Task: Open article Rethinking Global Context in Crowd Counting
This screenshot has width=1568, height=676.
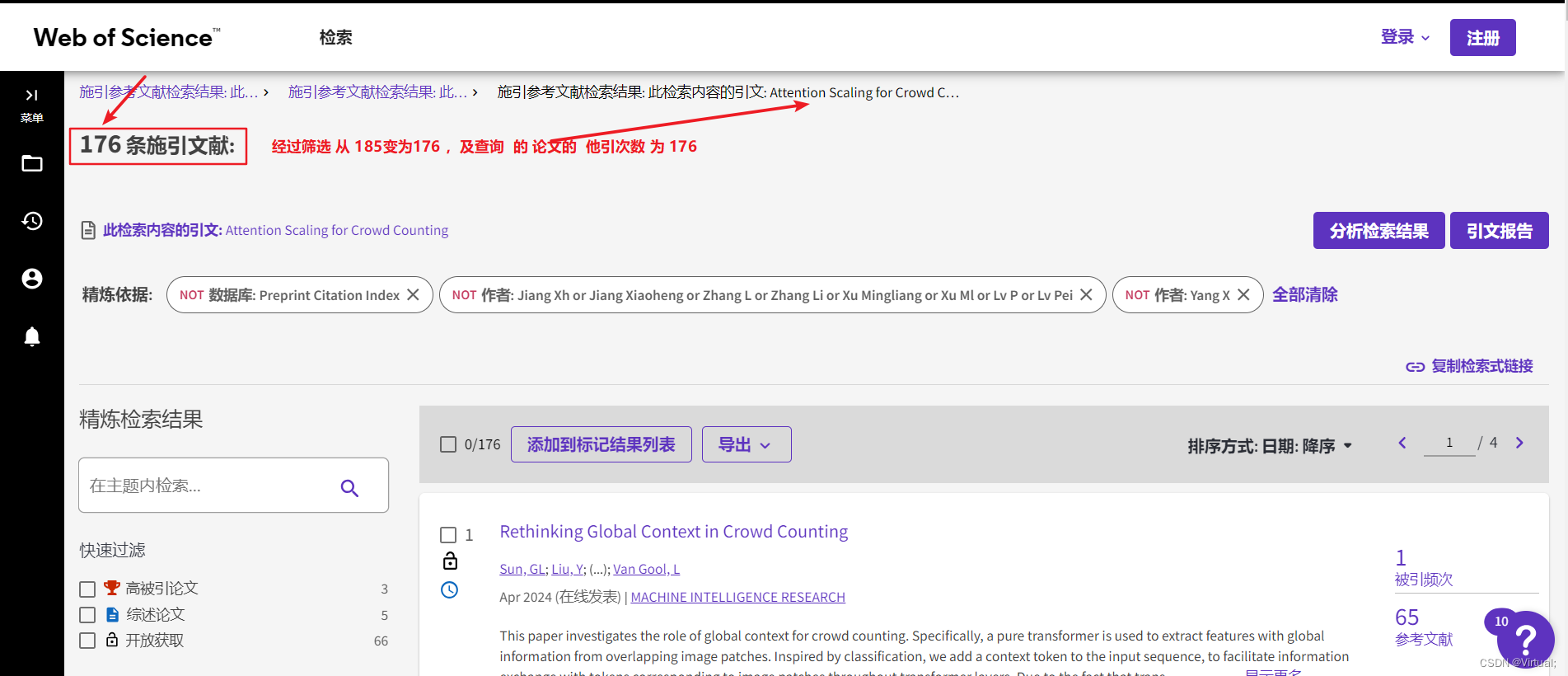Action: (x=673, y=532)
